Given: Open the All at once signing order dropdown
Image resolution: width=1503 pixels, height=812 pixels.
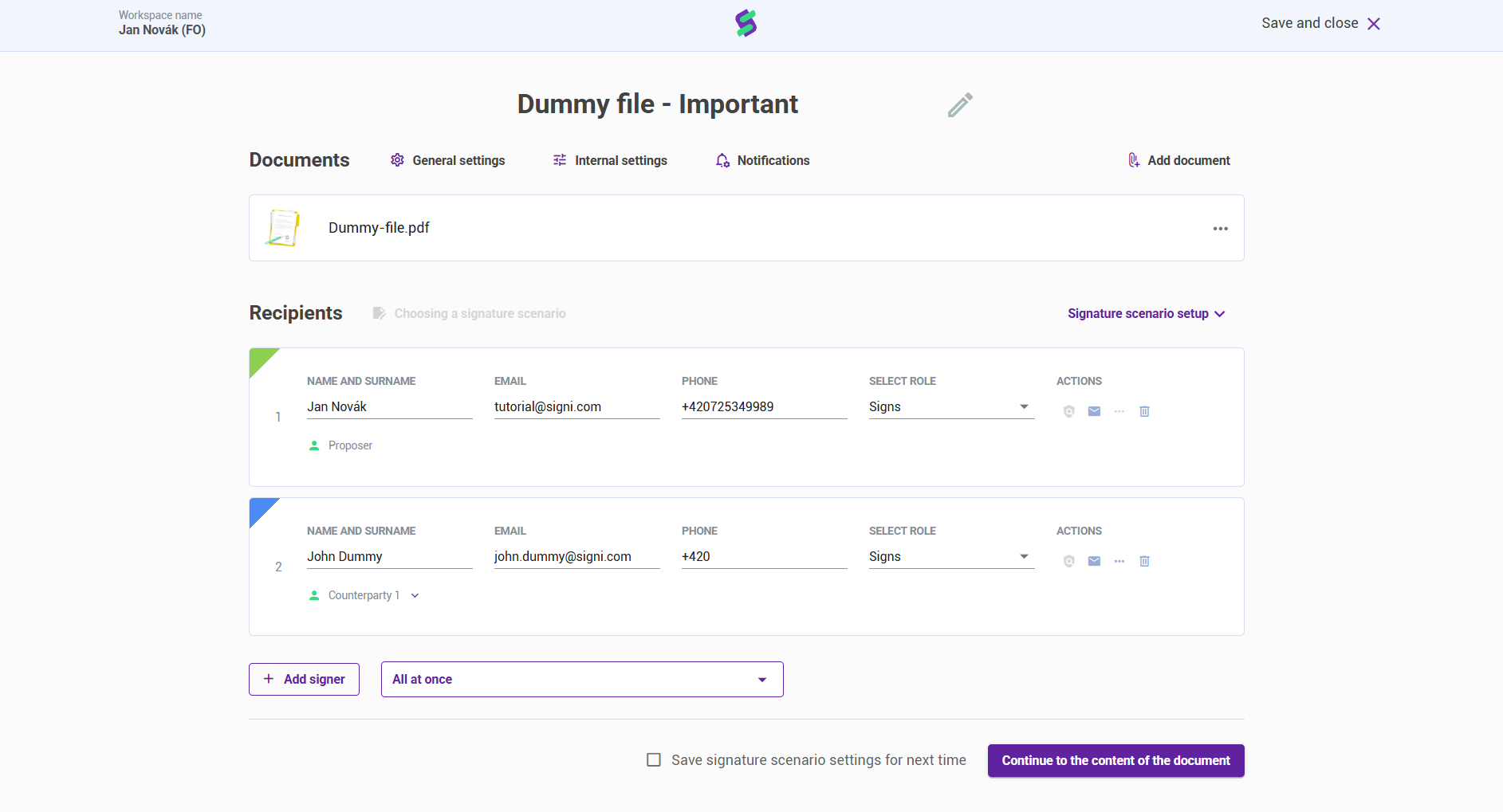Looking at the screenshot, I should pyautogui.click(x=582, y=680).
